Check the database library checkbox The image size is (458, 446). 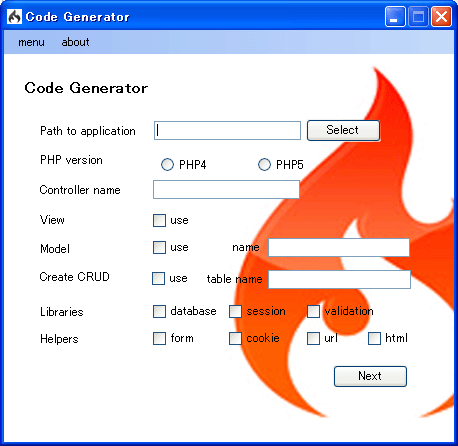pos(159,312)
